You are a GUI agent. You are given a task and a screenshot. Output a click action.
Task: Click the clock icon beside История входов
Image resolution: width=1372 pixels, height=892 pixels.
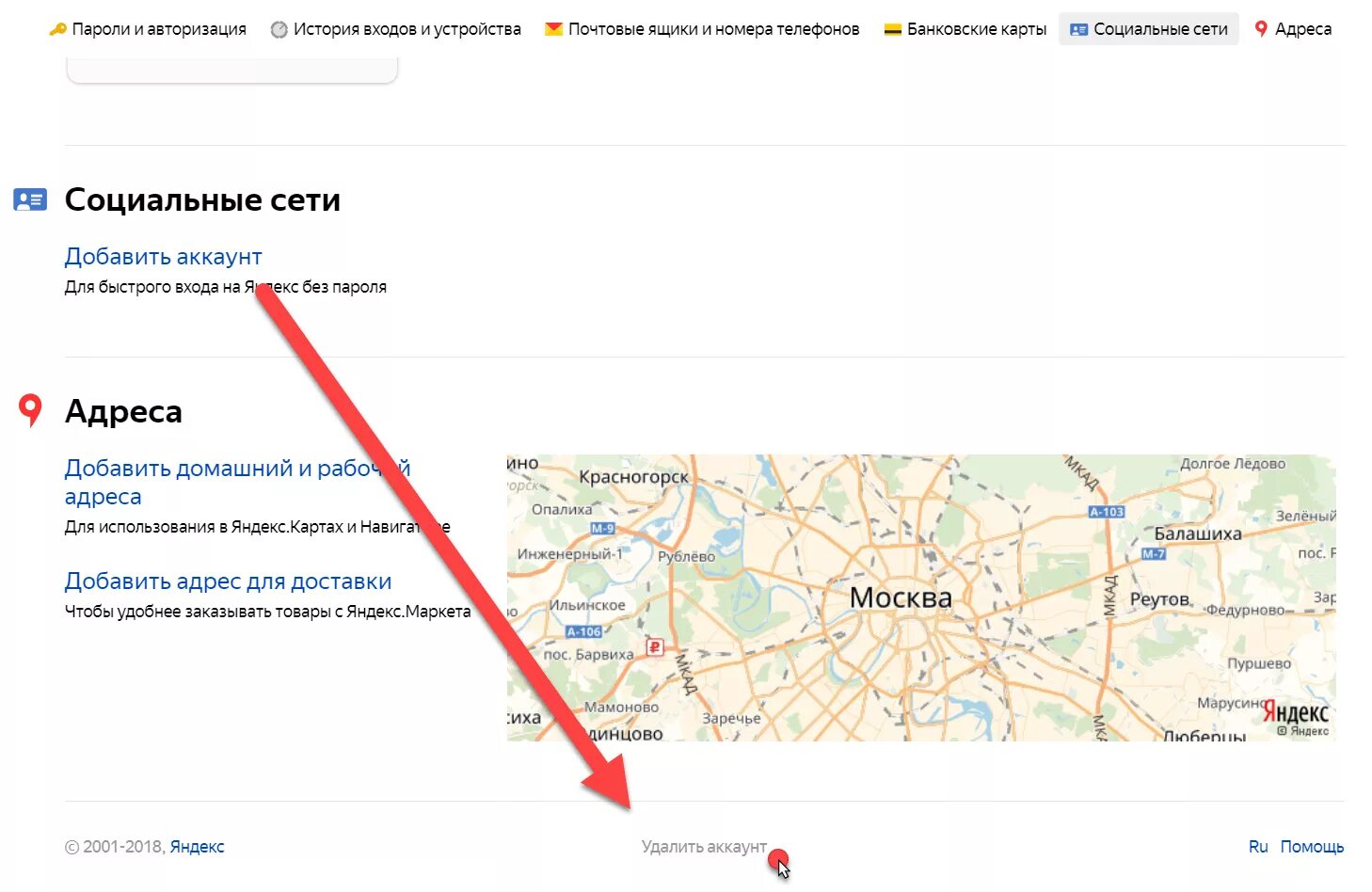tap(279, 29)
